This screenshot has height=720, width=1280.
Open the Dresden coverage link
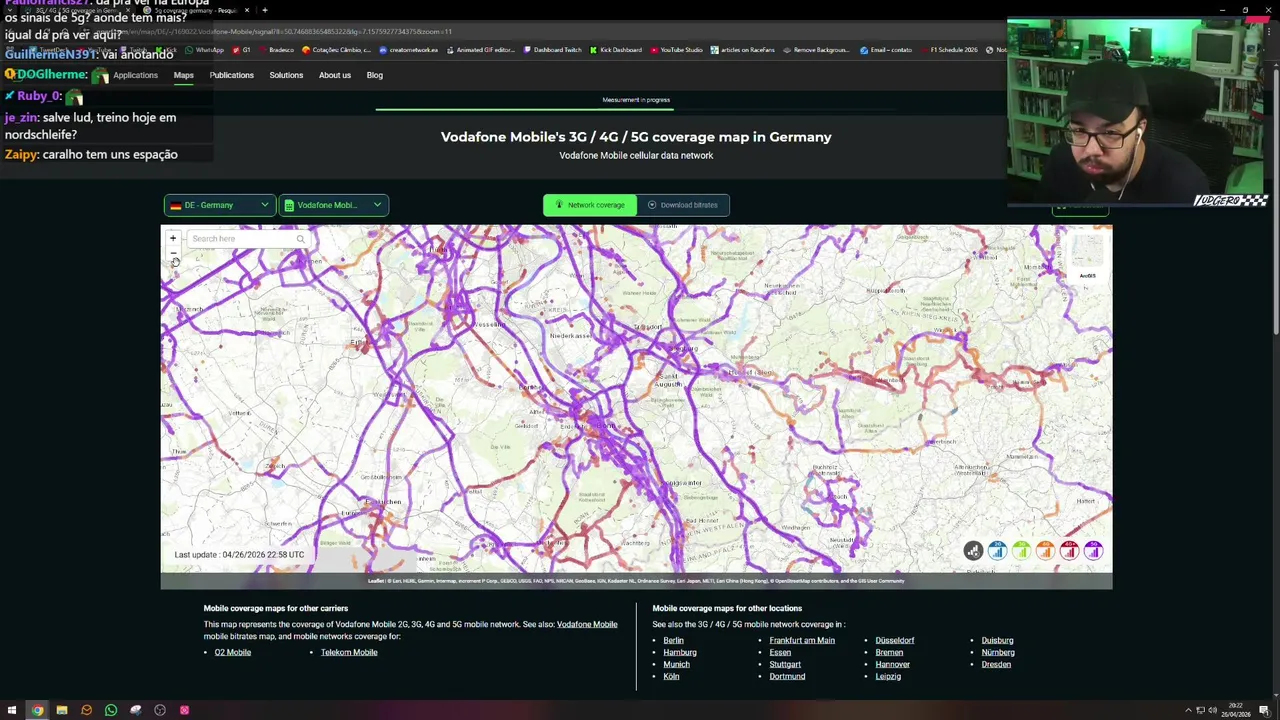(996, 664)
